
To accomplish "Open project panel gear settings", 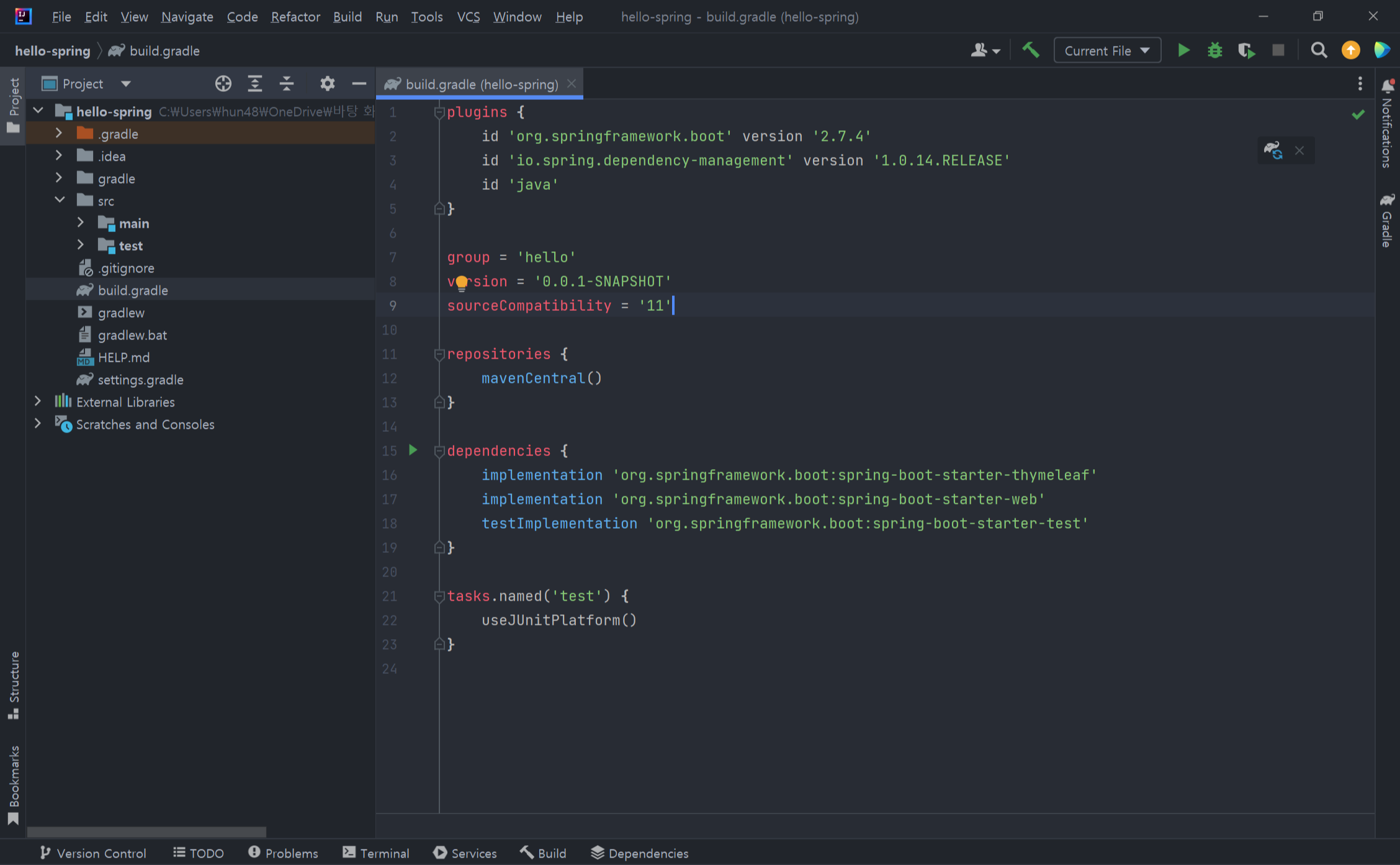I will (327, 84).
